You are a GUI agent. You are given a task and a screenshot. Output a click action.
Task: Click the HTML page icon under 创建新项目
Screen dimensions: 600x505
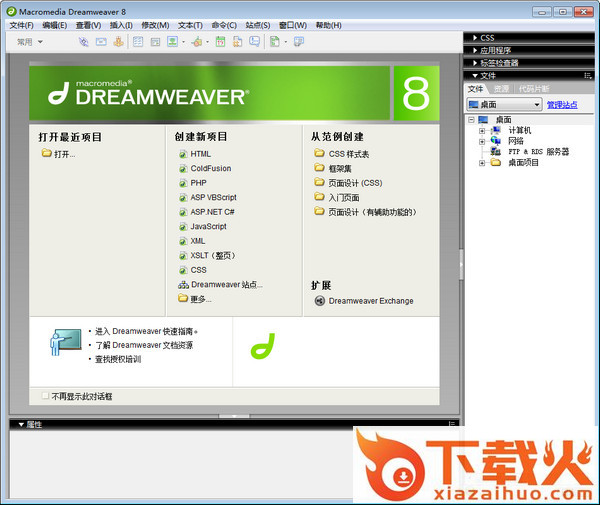183,154
